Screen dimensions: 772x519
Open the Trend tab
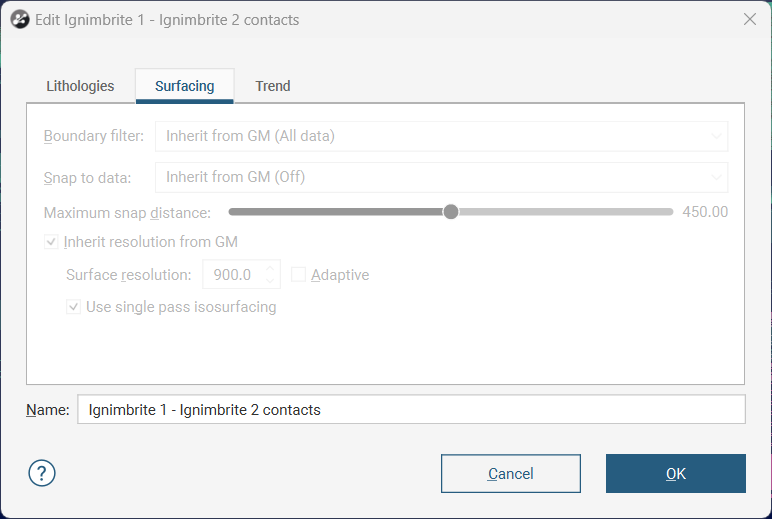click(x=273, y=86)
